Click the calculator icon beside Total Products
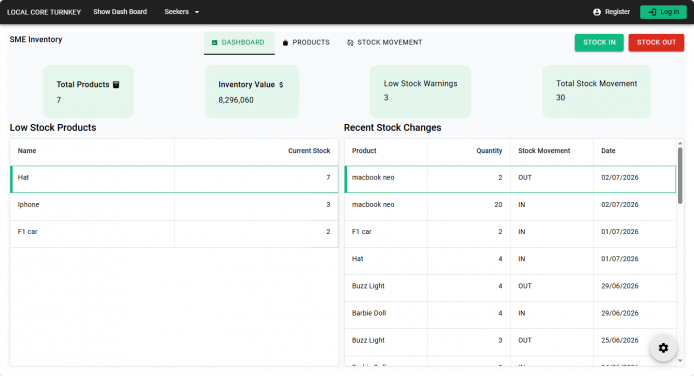Image resolution: width=694 pixels, height=376 pixels. click(x=116, y=84)
